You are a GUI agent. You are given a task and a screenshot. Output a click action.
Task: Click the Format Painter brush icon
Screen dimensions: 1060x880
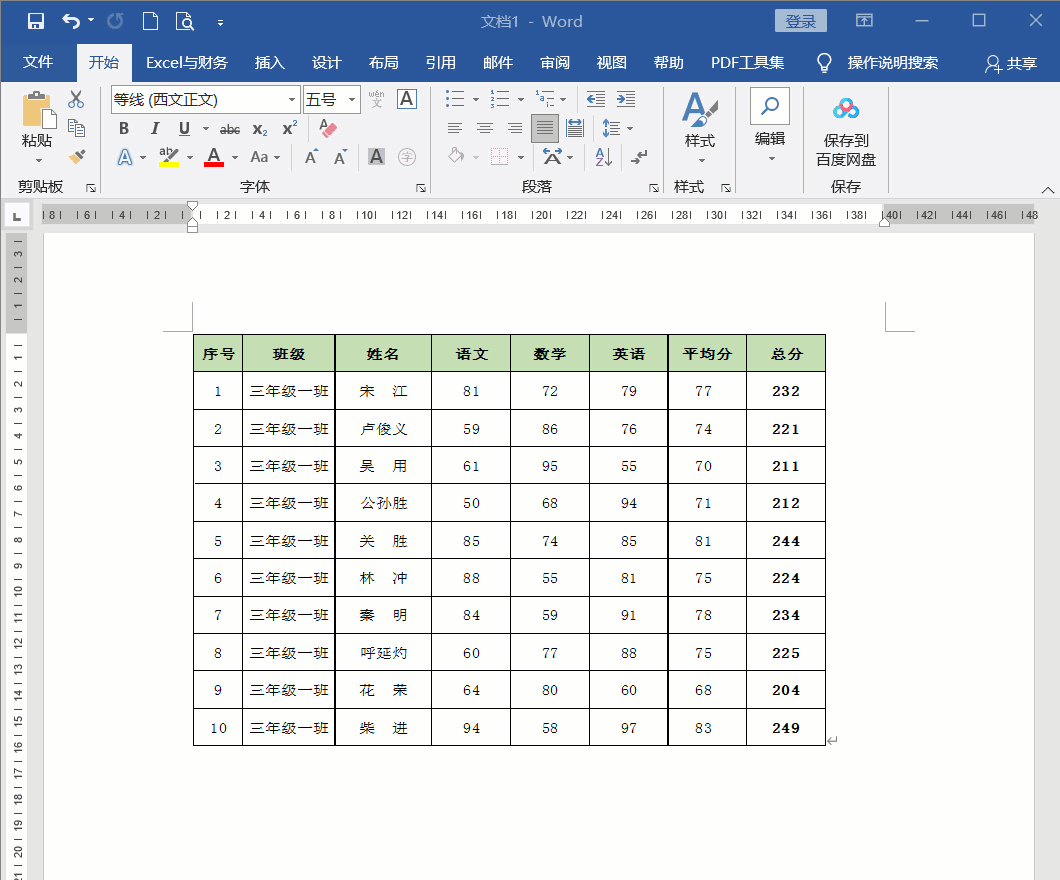[76, 156]
